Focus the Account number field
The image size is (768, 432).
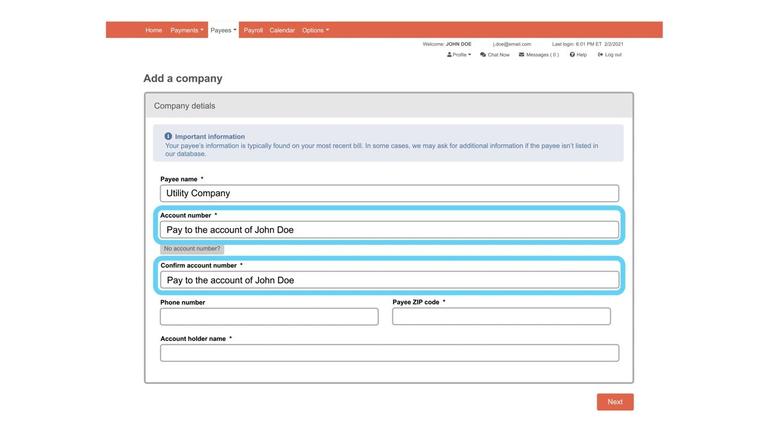(x=389, y=230)
